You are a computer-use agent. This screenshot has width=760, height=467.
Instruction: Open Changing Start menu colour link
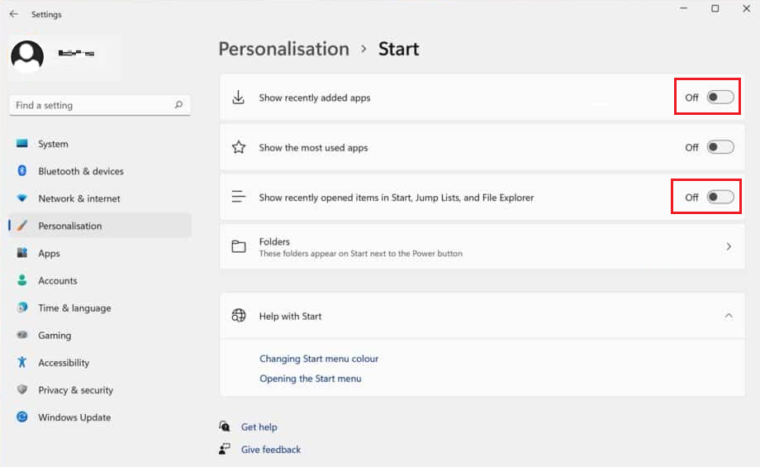click(x=319, y=358)
